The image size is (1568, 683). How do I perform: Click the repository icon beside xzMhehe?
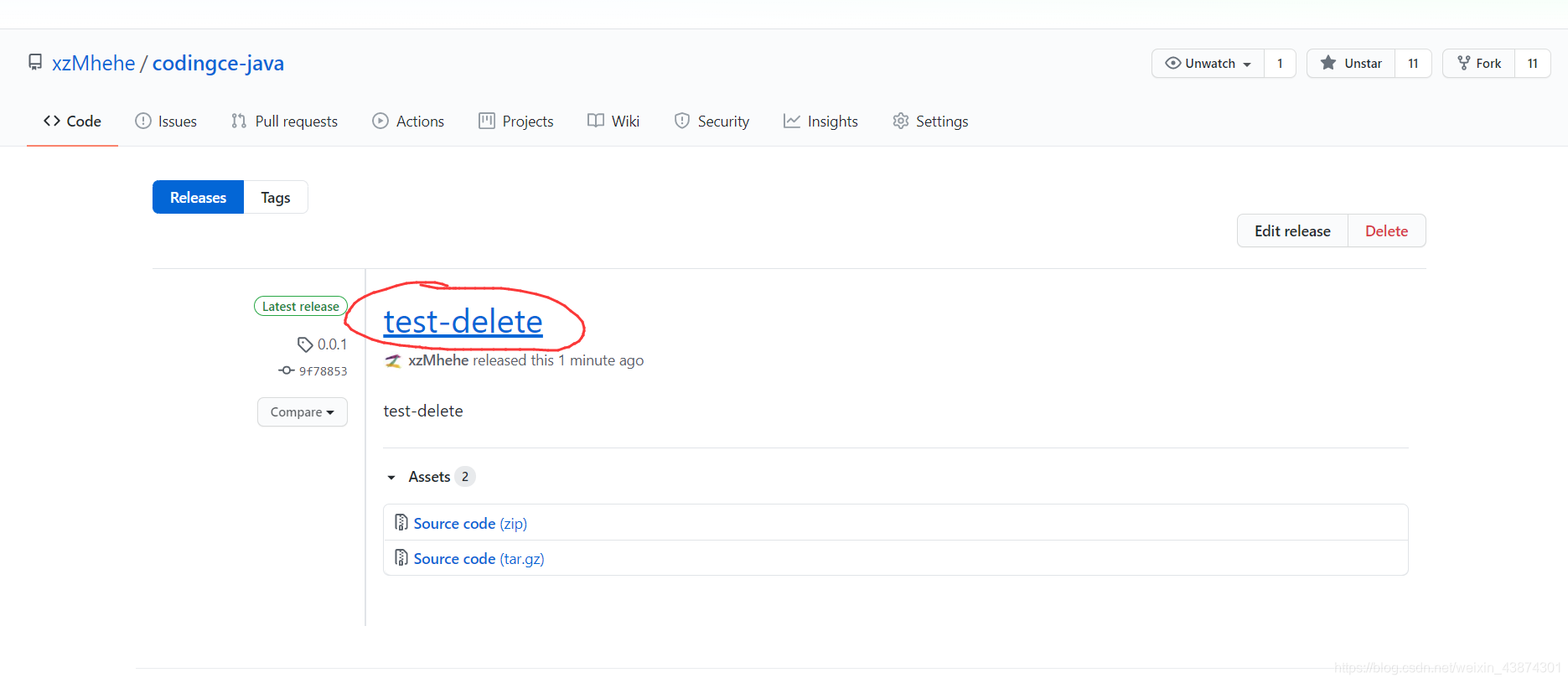click(x=35, y=63)
